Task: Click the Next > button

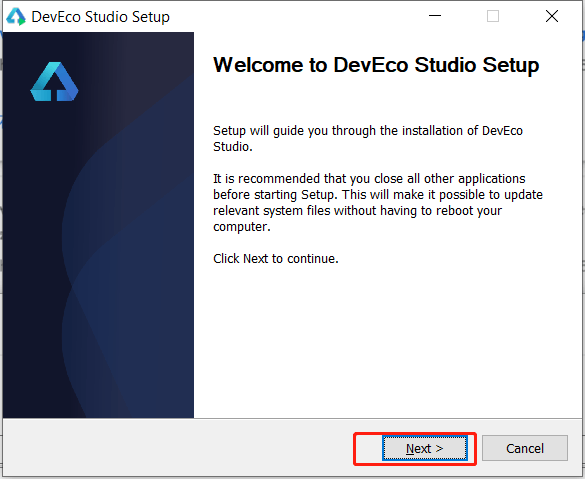Action: [425, 448]
